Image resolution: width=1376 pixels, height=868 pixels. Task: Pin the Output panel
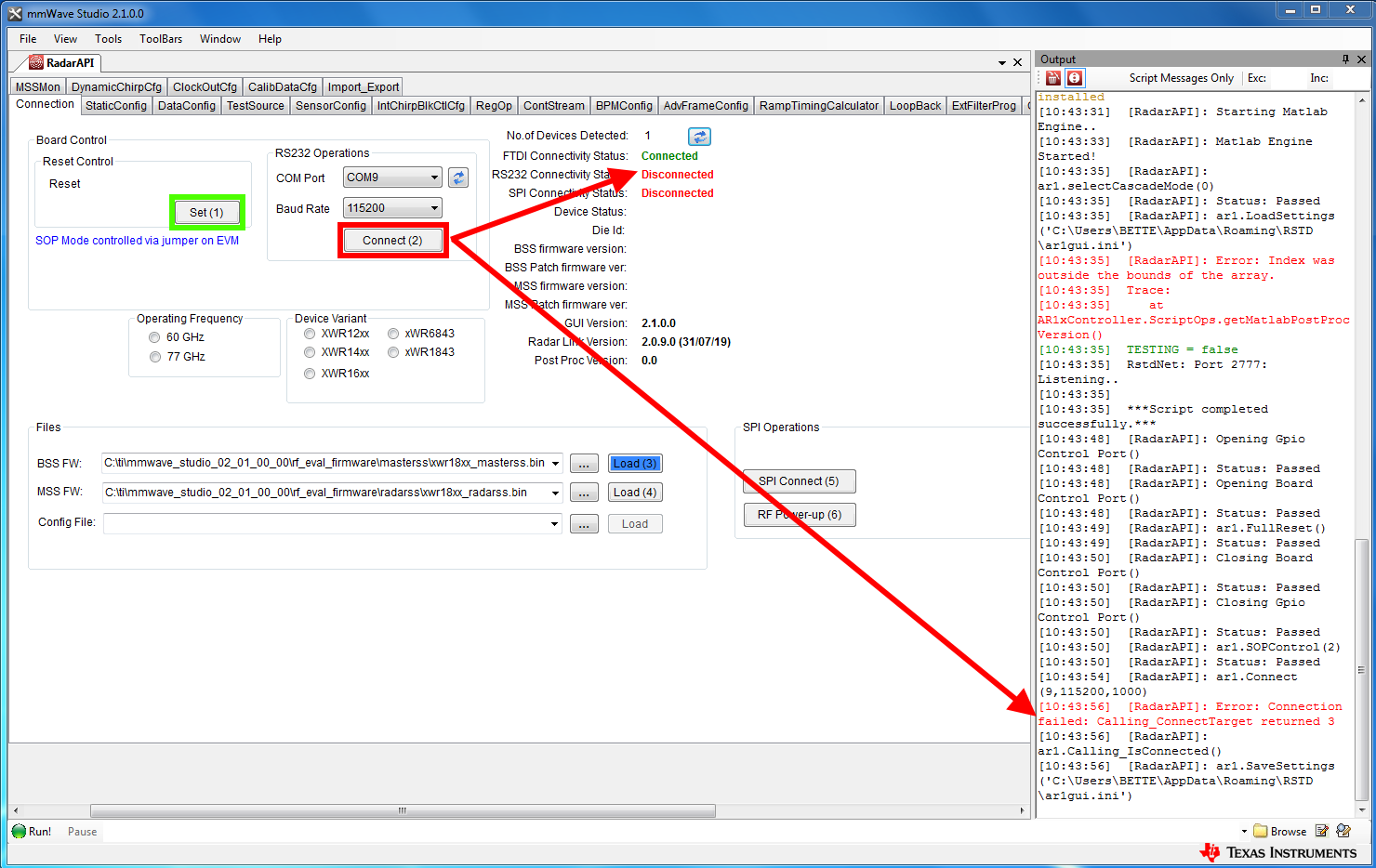coord(1344,59)
